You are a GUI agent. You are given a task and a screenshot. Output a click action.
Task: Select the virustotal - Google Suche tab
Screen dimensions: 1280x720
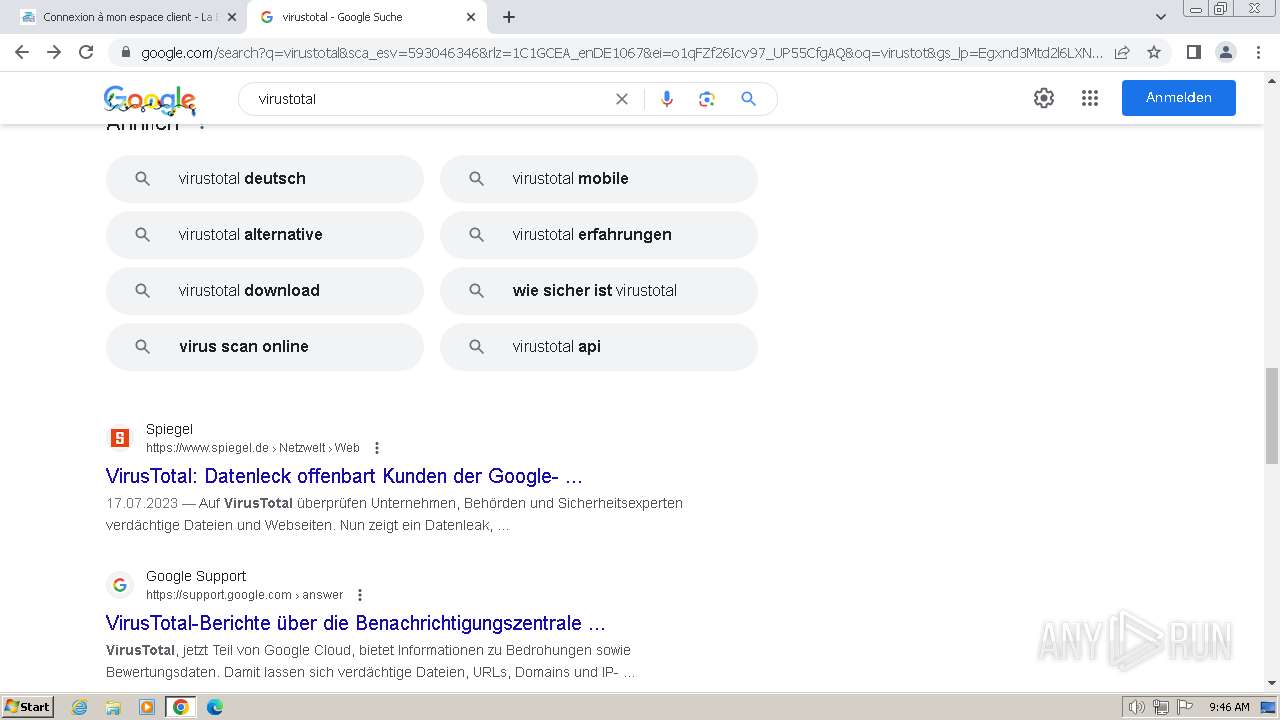[x=366, y=17]
